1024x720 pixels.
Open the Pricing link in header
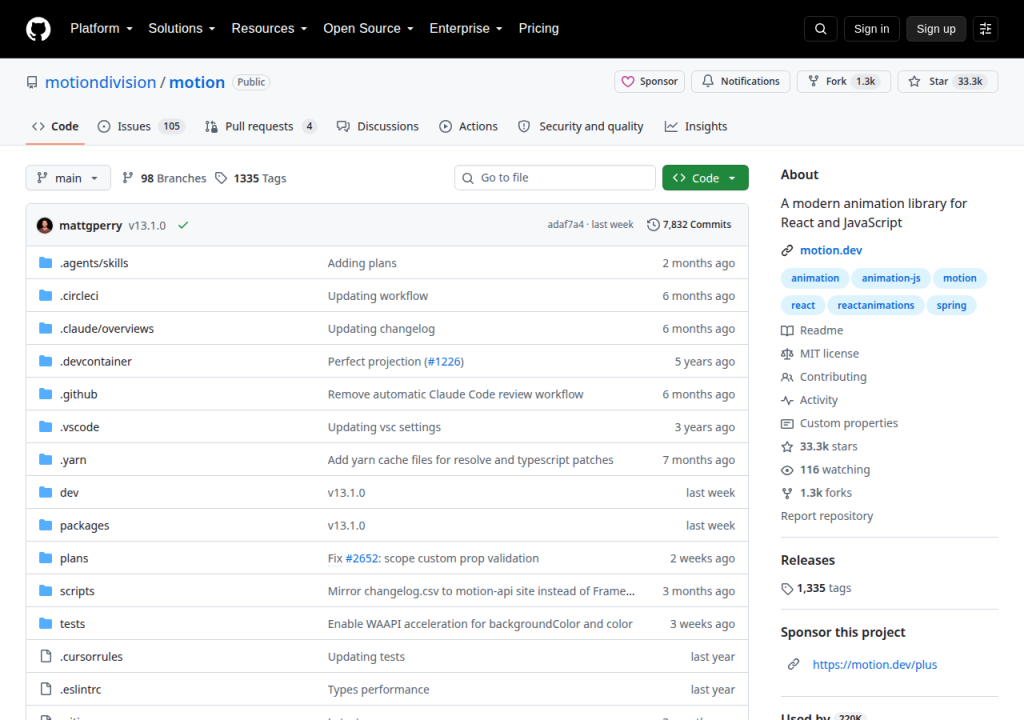pyautogui.click(x=539, y=29)
